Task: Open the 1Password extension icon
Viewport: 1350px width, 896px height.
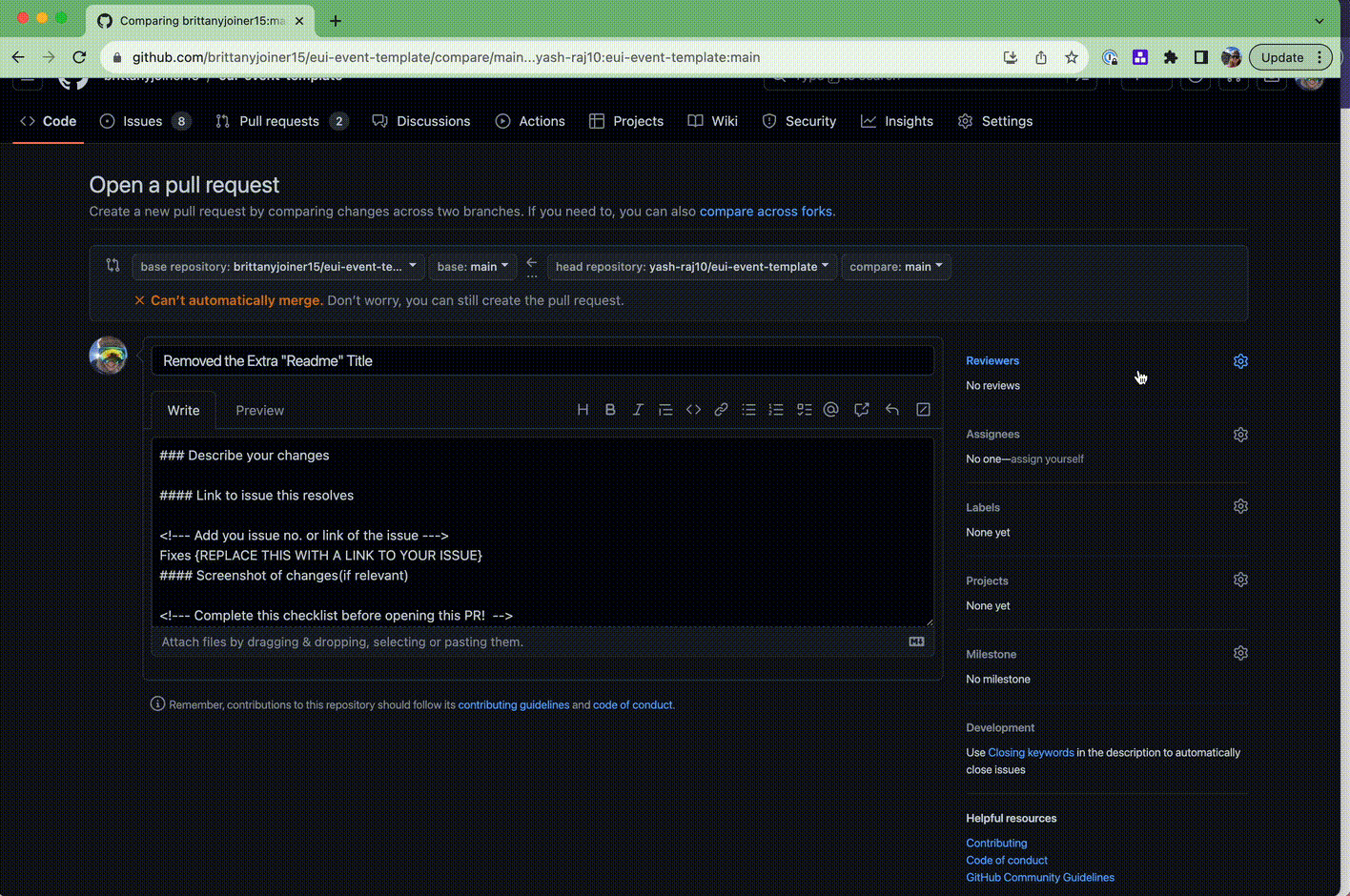Action: pyautogui.click(x=1110, y=57)
